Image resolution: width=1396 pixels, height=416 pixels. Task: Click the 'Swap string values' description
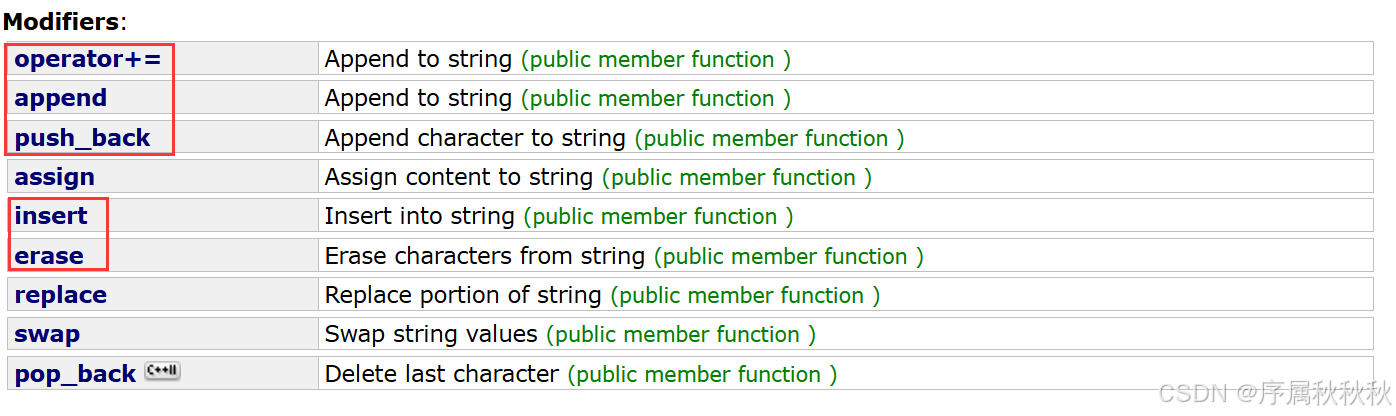(431, 334)
